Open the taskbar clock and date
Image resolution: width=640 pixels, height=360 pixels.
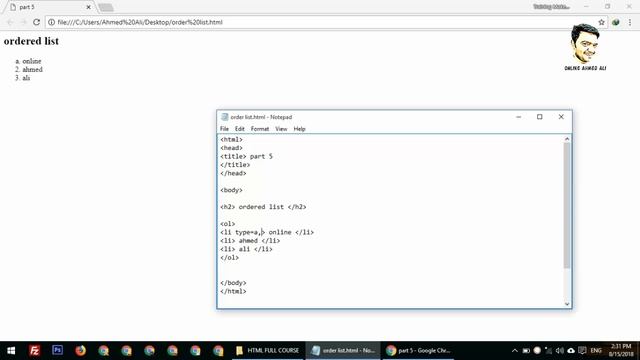coord(621,351)
